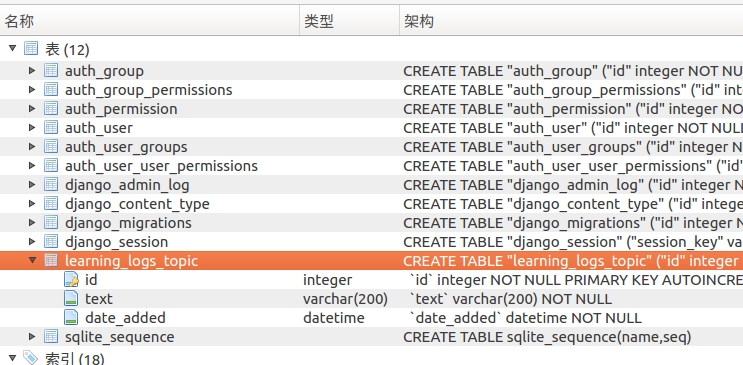Click the django_session table icon
Viewport: 743px width, 365px height.
coord(51,241)
